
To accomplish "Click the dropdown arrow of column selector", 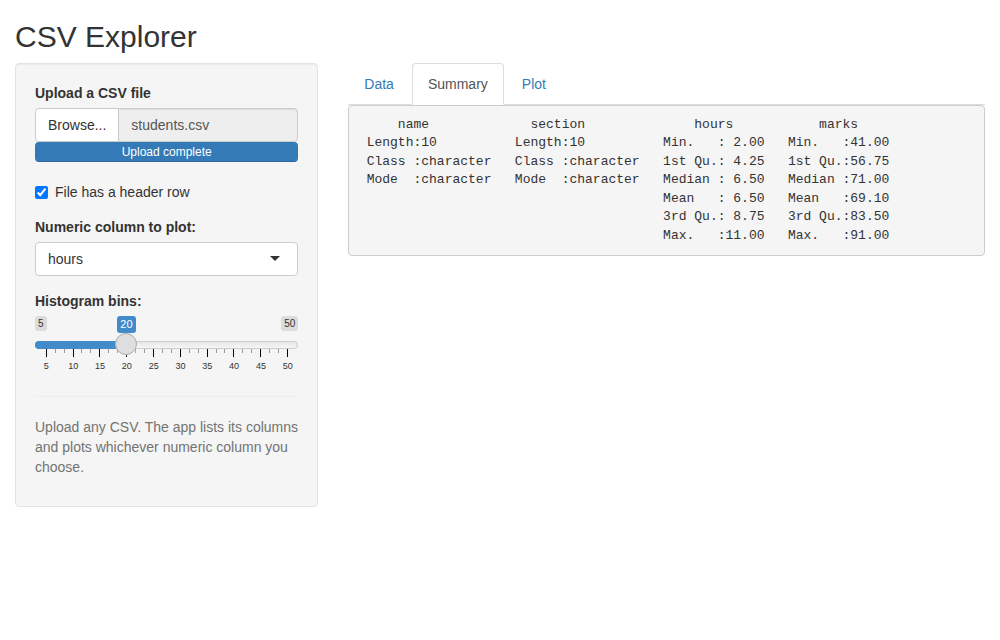I will coord(275,259).
